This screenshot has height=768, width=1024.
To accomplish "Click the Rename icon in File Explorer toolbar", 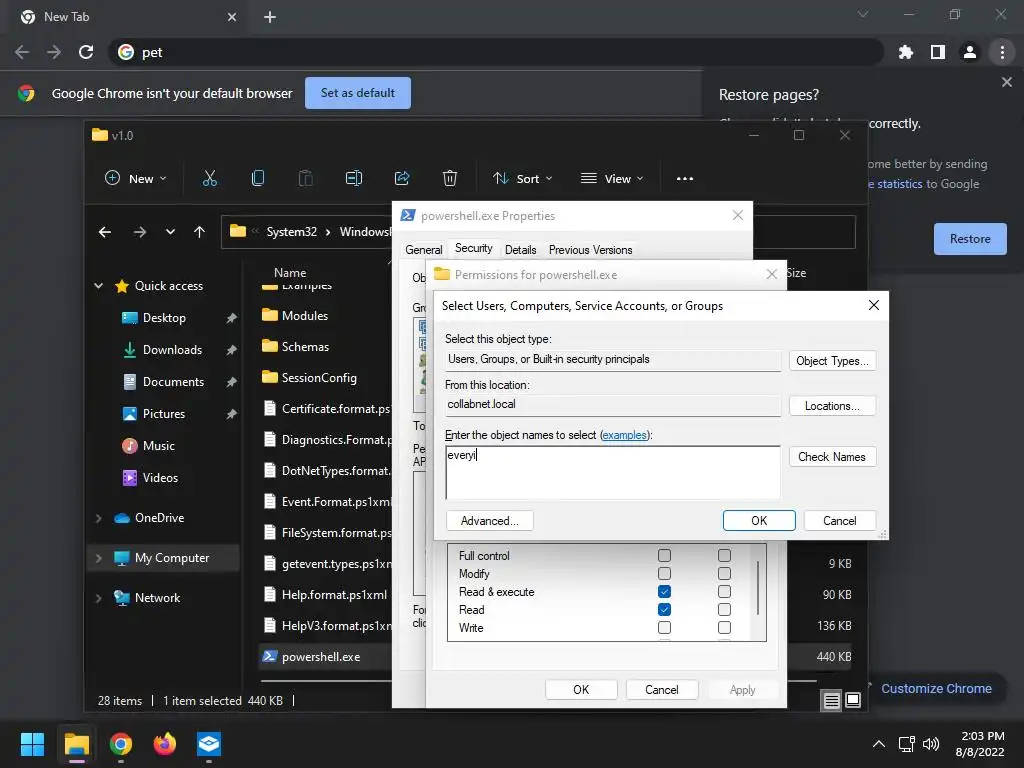I will tap(353, 178).
